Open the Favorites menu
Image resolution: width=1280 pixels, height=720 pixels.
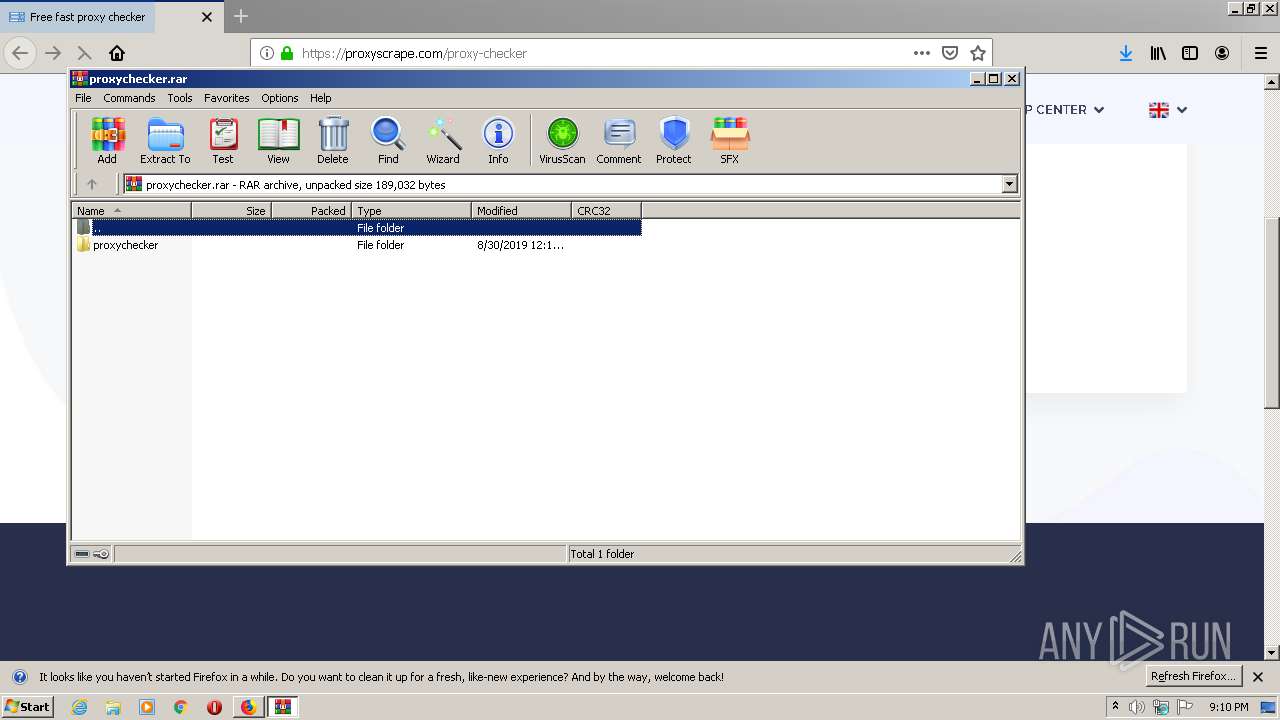(x=227, y=98)
